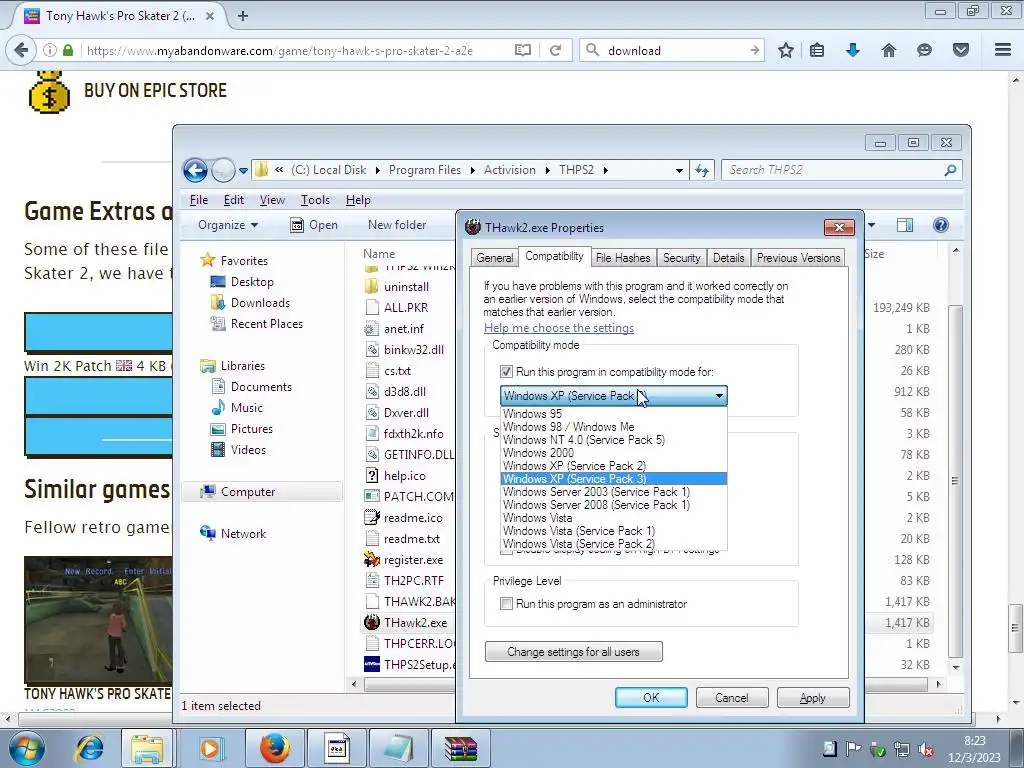Viewport: 1024px width, 768px height.
Task: Click Explorer refresh address button
Action: pyautogui.click(x=702, y=170)
